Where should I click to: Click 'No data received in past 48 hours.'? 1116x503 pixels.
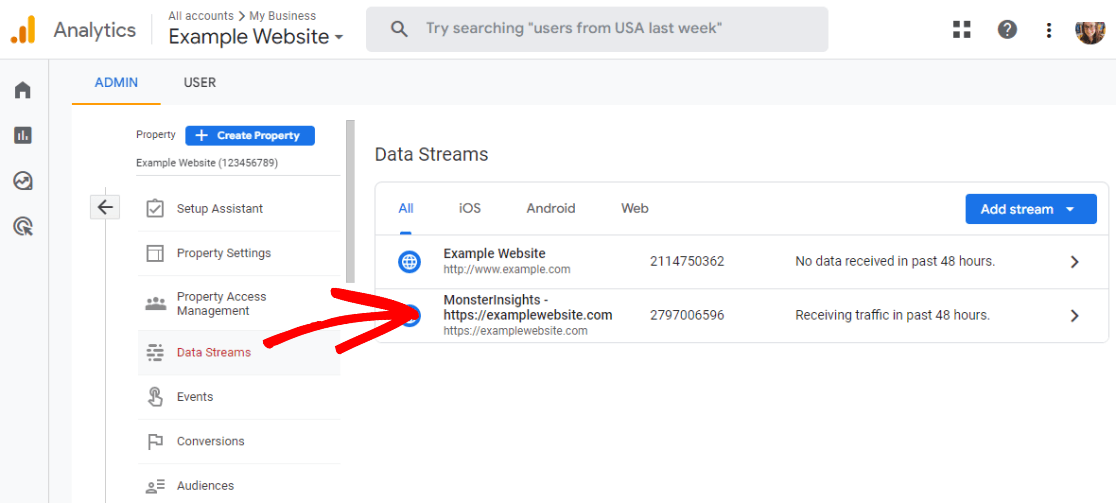[x=895, y=261]
